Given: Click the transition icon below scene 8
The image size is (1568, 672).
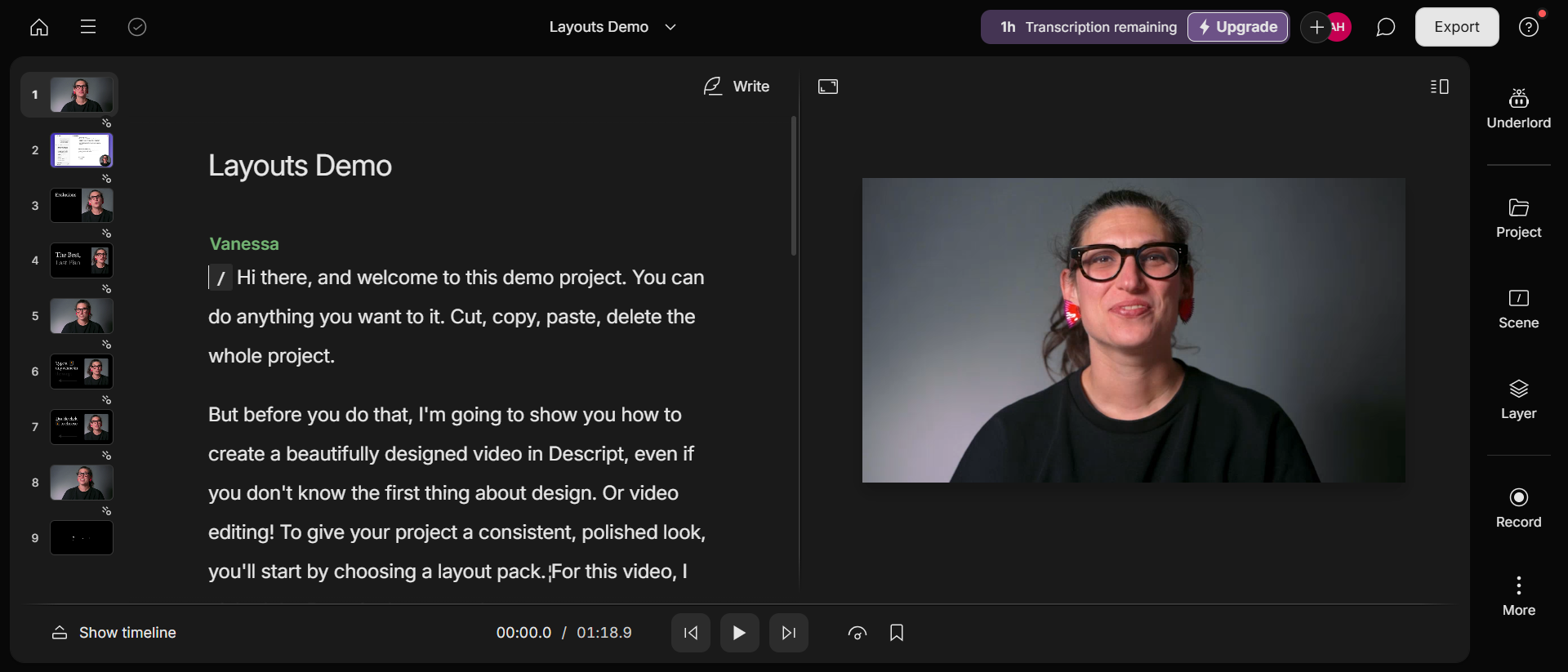Looking at the screenshot, I should point(106,511).
